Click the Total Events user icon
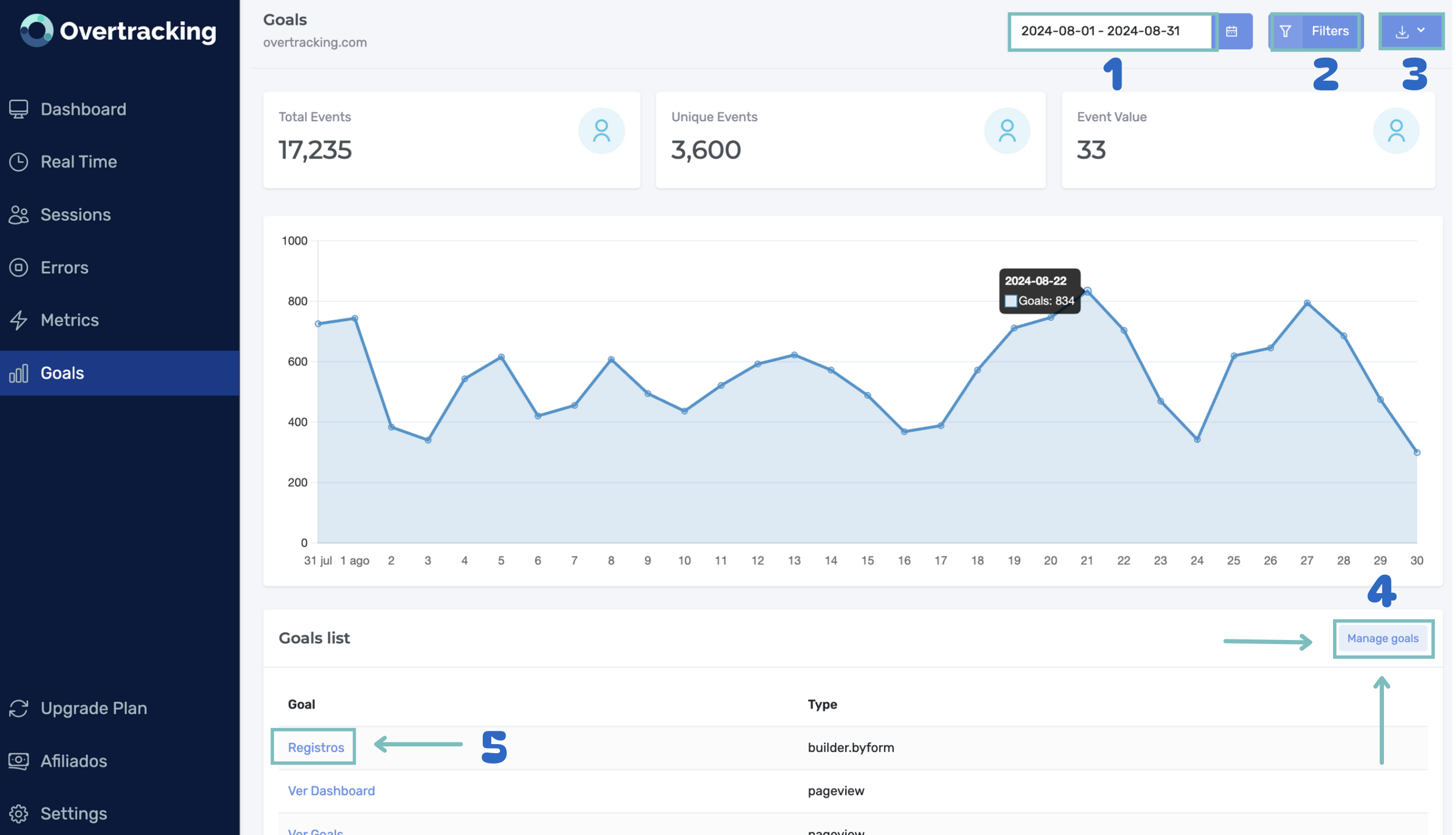Viewport: 1456px width, 835px height. click(603, 131)
